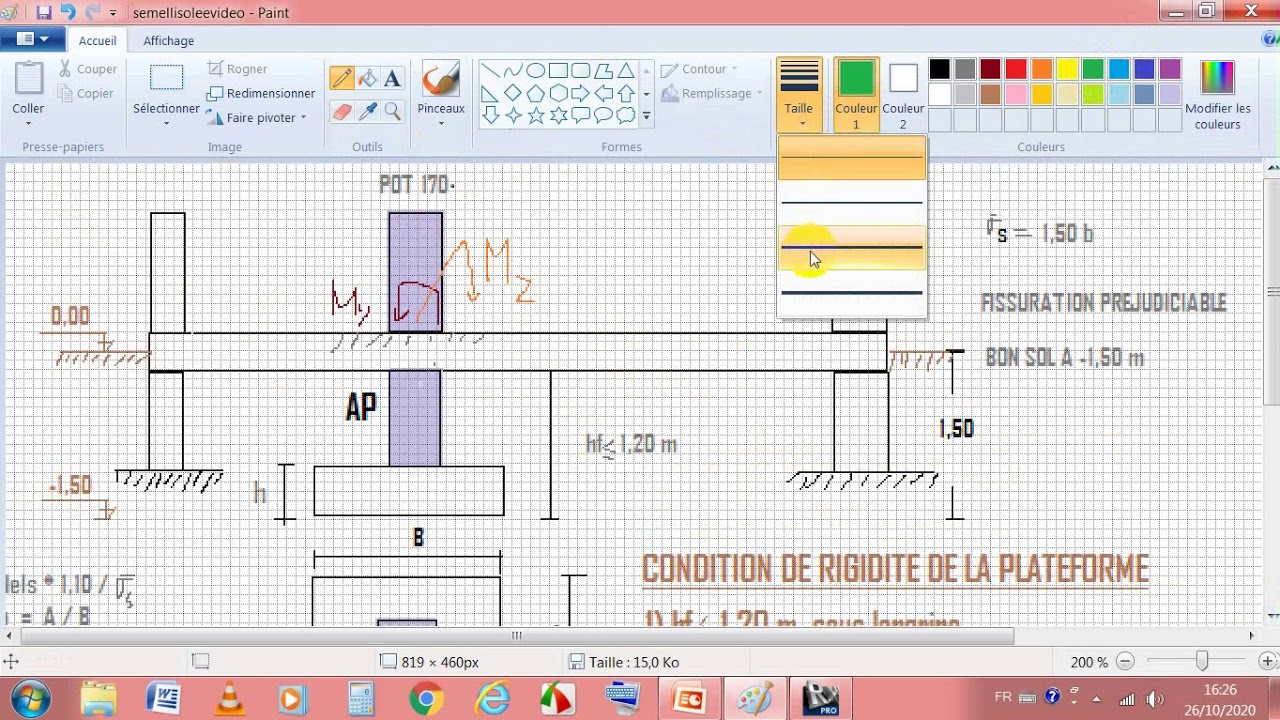The width and height of the screenshot is (1280, 720).
Task: Select the Eraser tool
Action: [341, 112]
